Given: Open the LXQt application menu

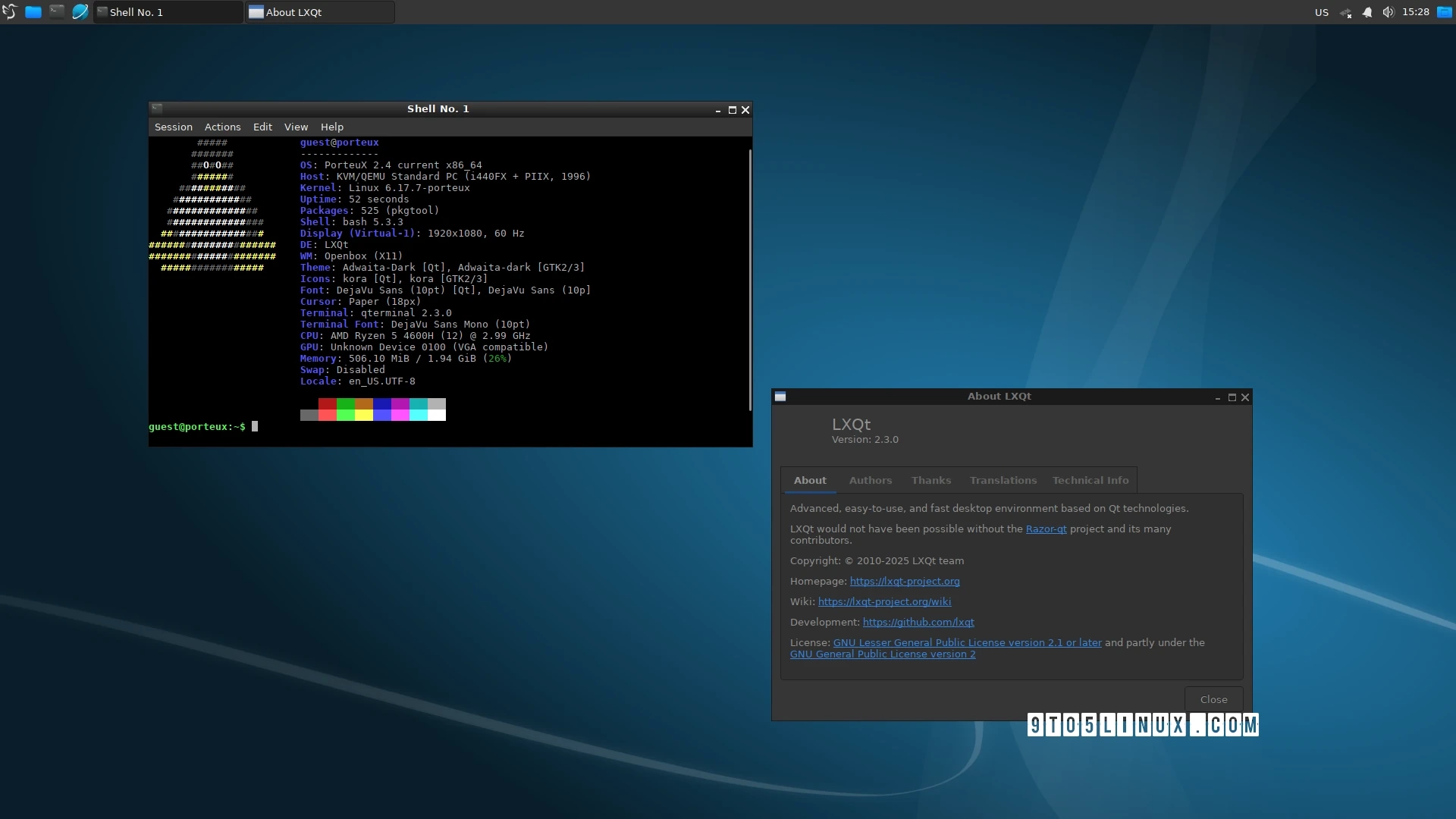Looking at the screenshot, I should point(10,11).
